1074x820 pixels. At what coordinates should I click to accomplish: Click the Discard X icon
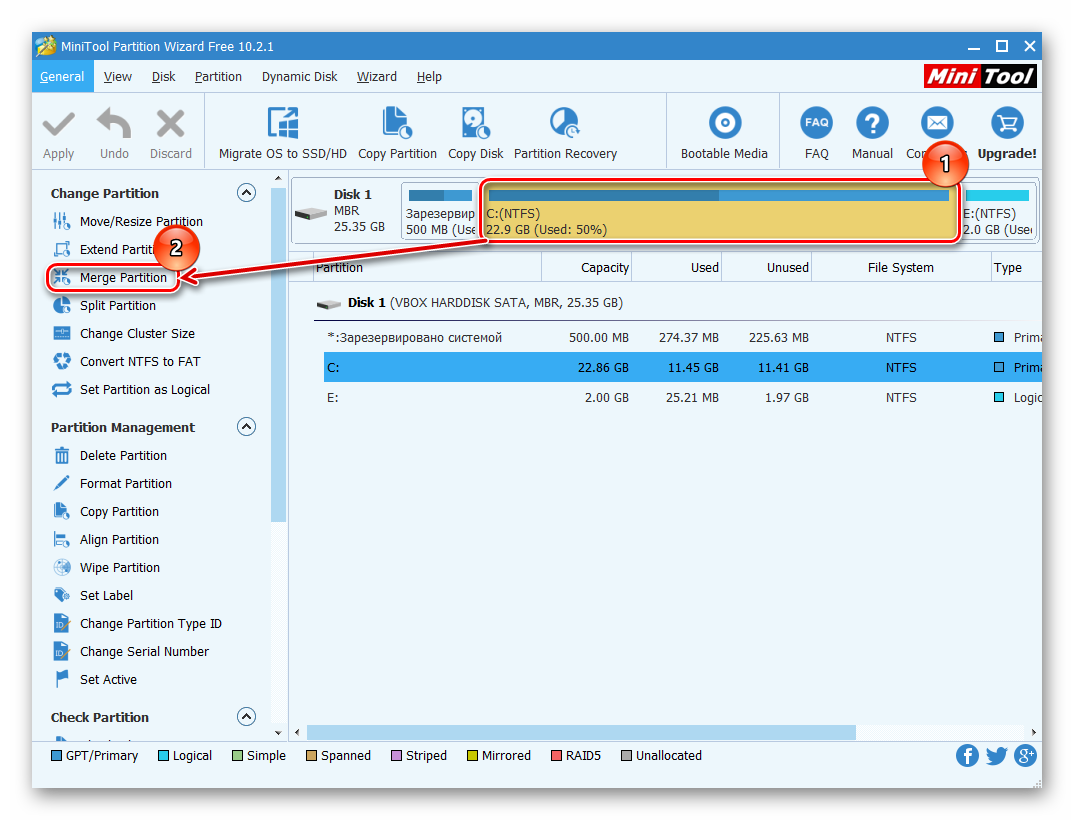point(171,124)
